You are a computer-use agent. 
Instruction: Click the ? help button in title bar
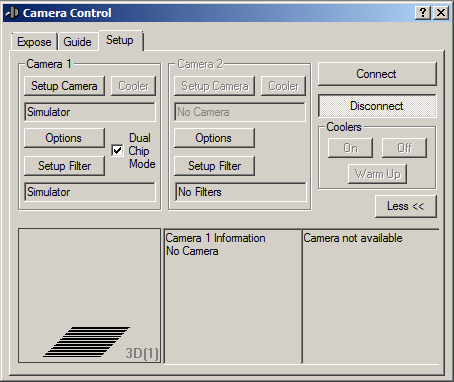[x=423, y=13]
